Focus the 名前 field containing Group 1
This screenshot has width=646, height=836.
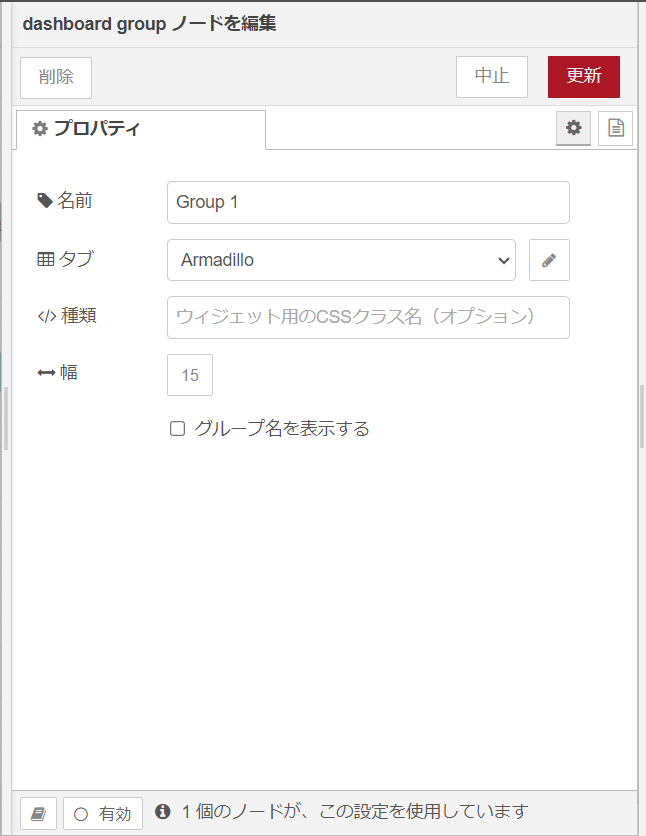click(368, 203)
